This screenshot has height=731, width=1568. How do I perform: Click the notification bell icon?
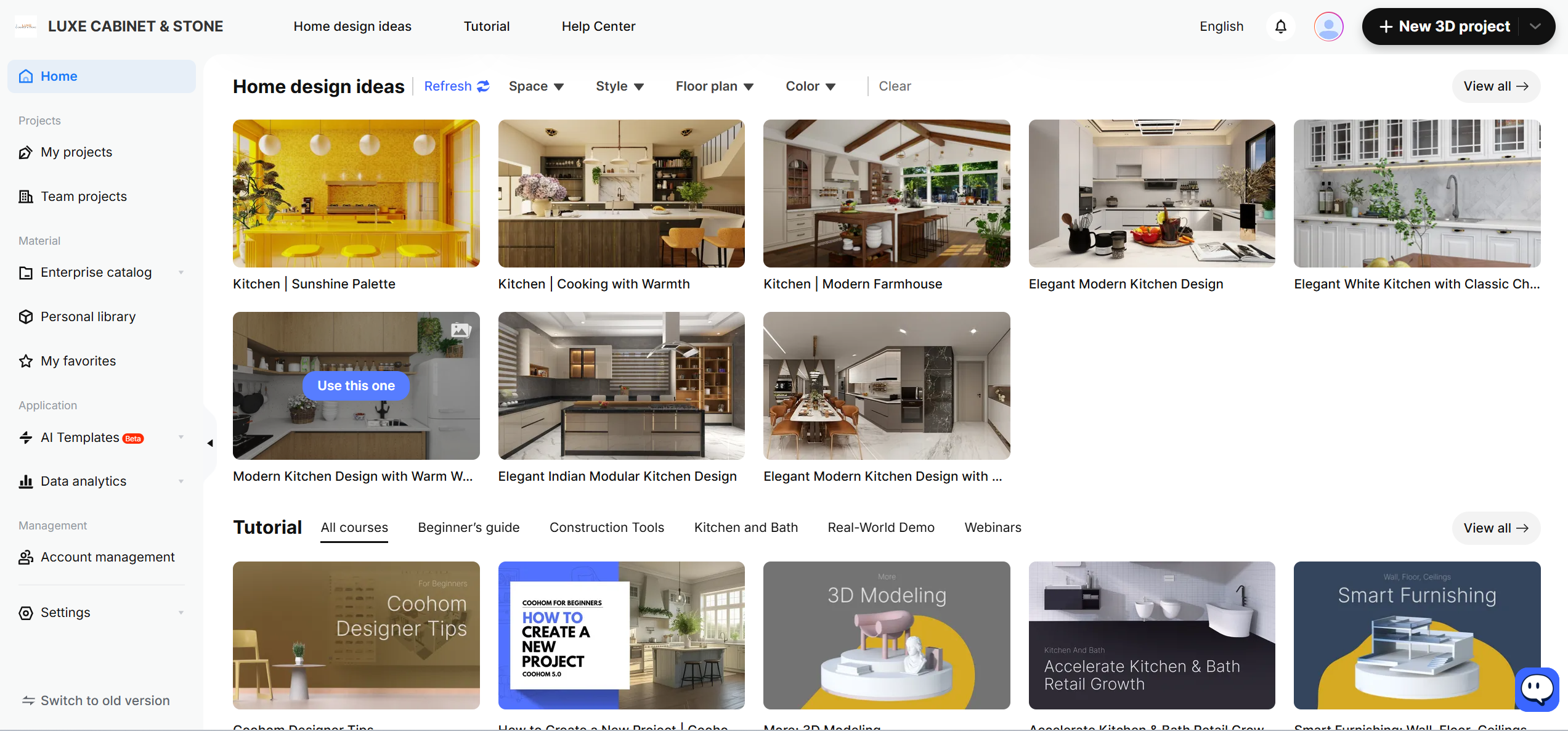coord(1280,26)
